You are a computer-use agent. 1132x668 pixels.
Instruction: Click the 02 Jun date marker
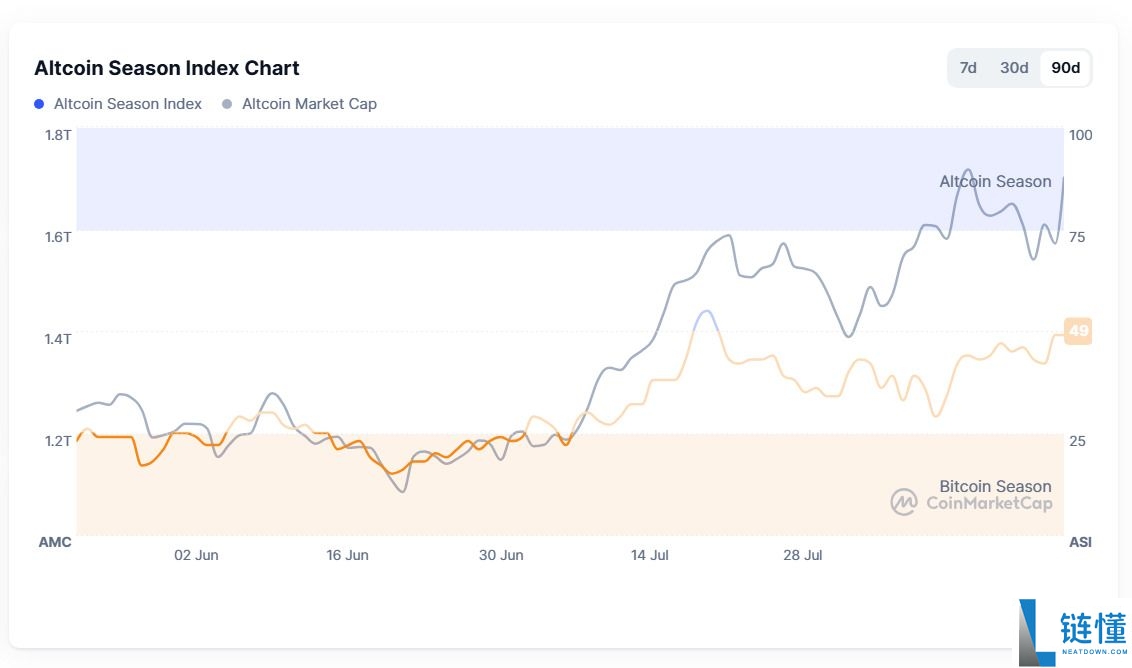pos(196,555)
